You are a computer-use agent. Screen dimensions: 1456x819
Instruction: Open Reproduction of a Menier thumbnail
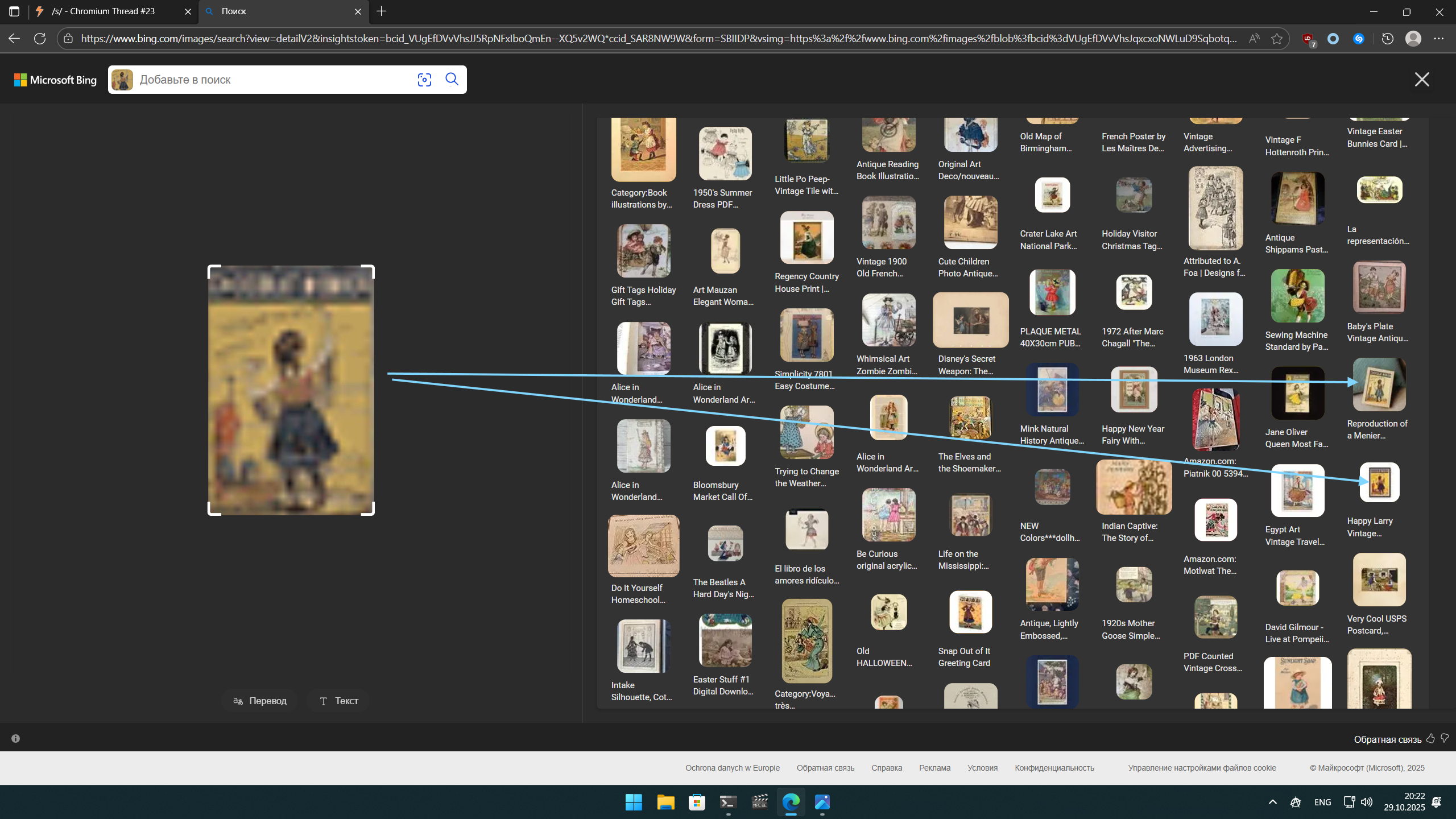1379,385
